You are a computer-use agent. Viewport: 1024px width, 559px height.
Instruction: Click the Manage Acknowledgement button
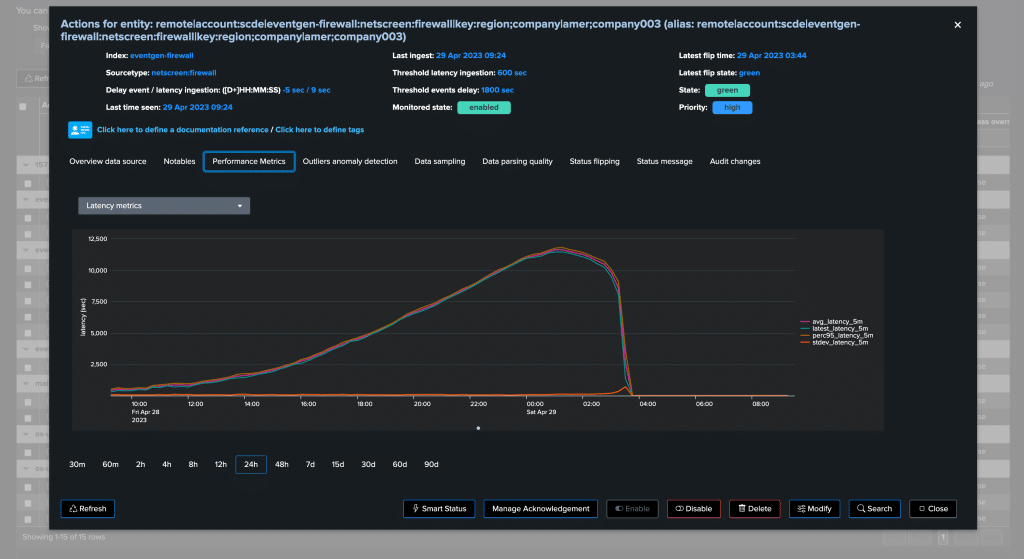tap(541, 508)
